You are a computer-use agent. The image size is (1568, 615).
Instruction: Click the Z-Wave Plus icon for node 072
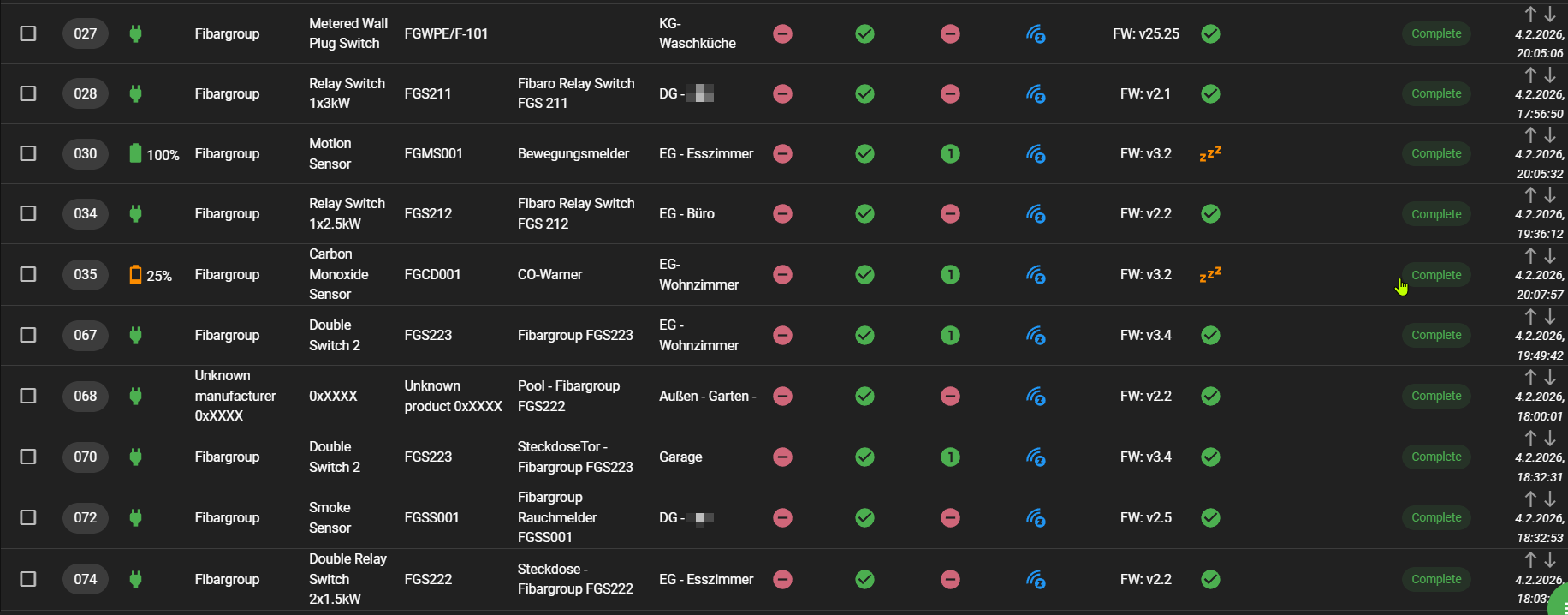coord(1036,517)
